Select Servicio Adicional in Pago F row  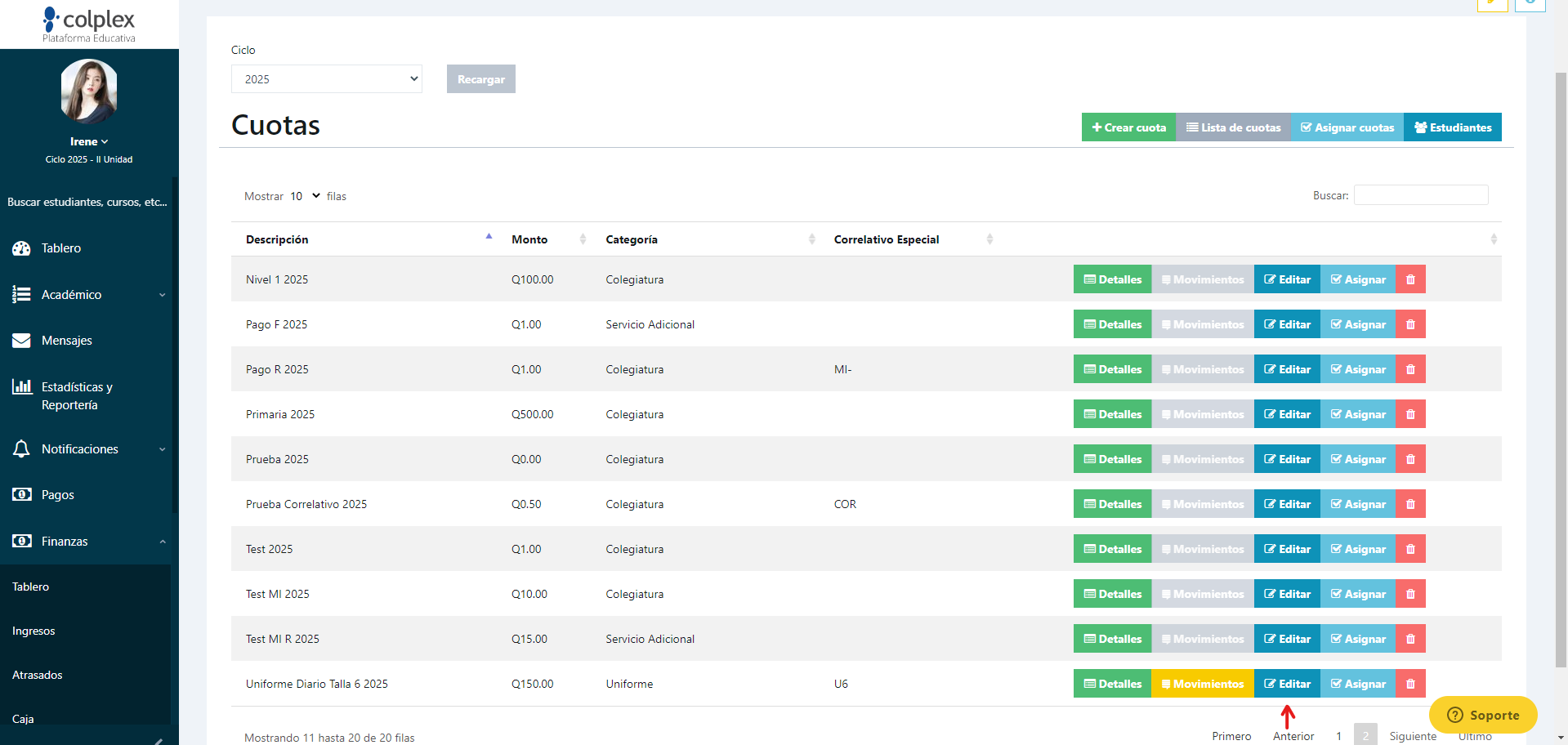coord(650,324)
